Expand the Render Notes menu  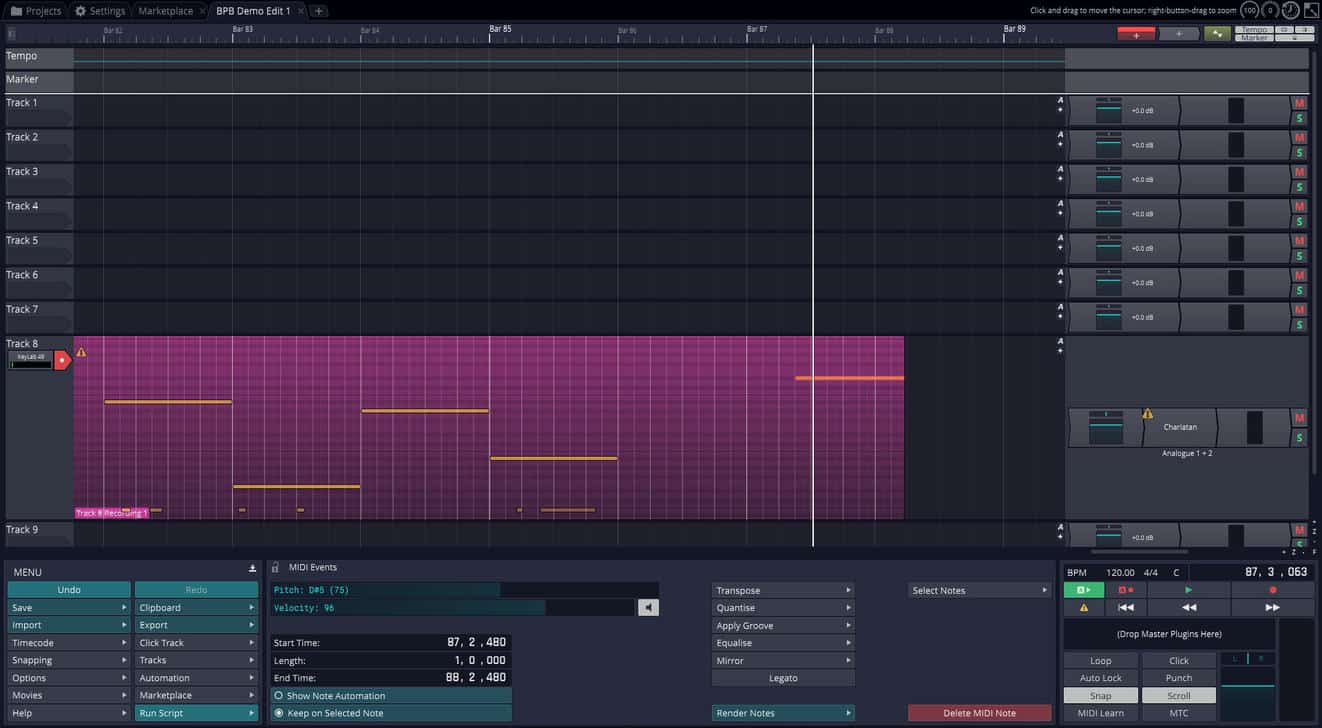[x=782, y=713]
